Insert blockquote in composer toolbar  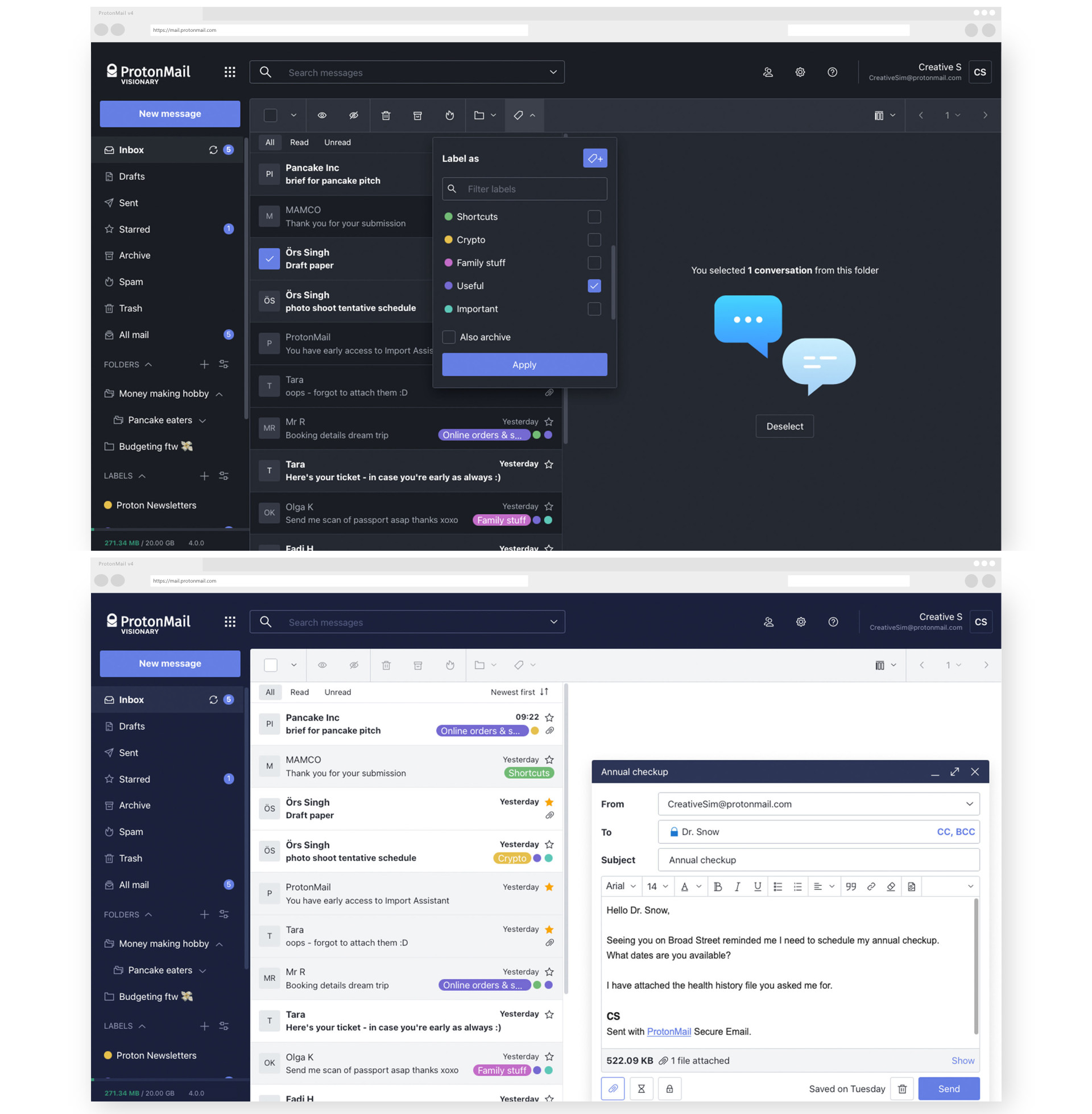[x=851, y=886]
